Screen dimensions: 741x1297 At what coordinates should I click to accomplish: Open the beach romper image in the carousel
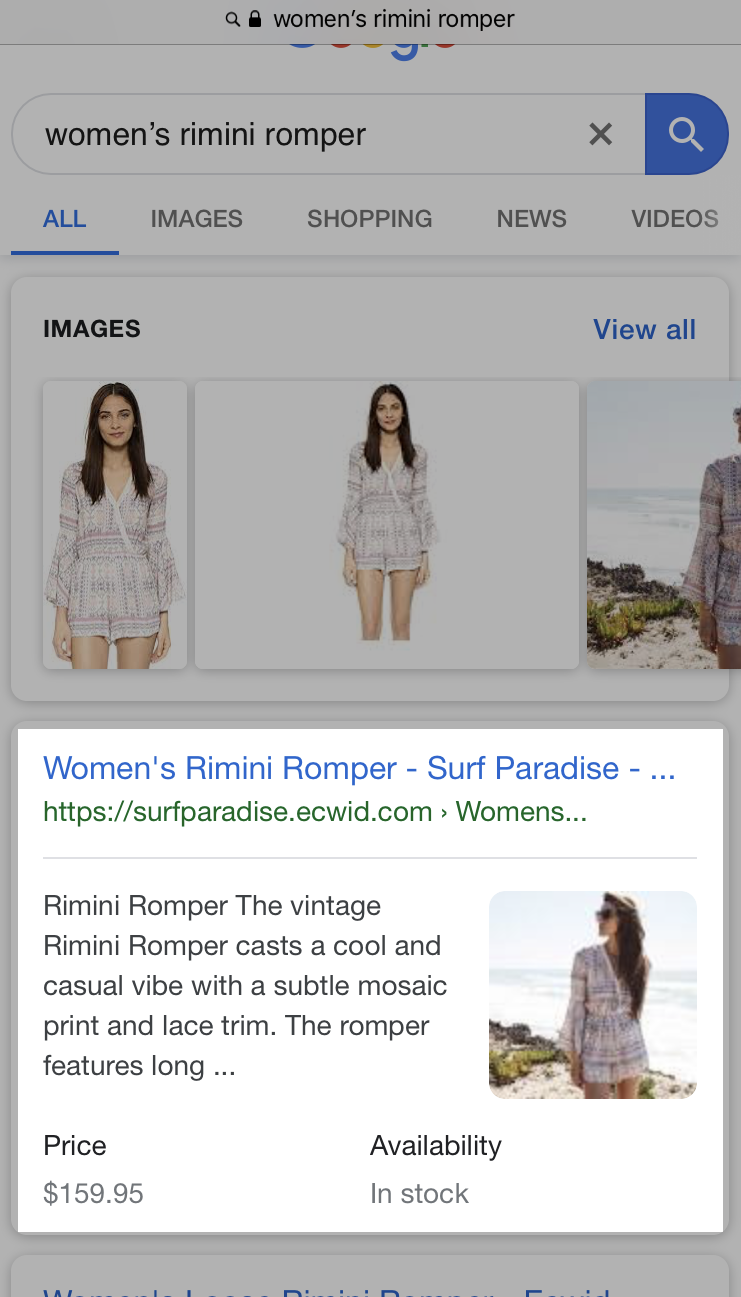663,524
